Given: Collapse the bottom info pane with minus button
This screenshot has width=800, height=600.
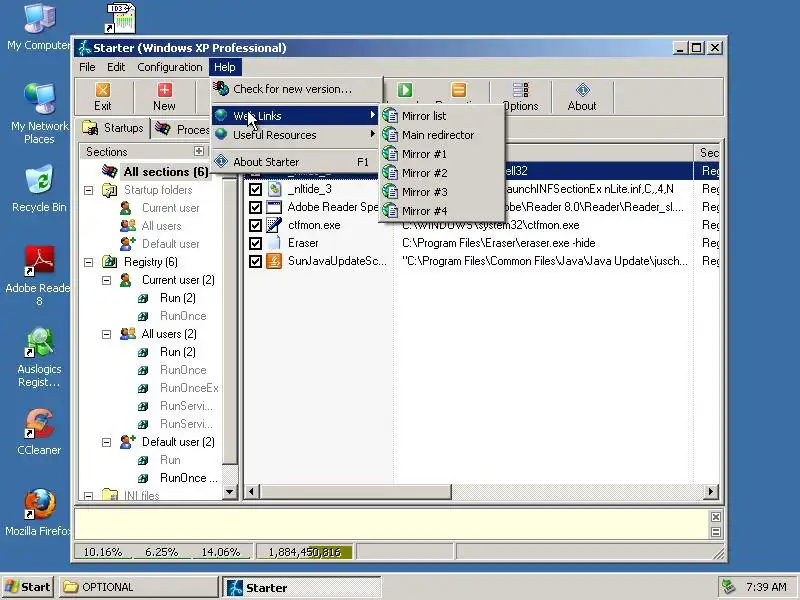Looking at the screenshot, I should click(715, 532).
